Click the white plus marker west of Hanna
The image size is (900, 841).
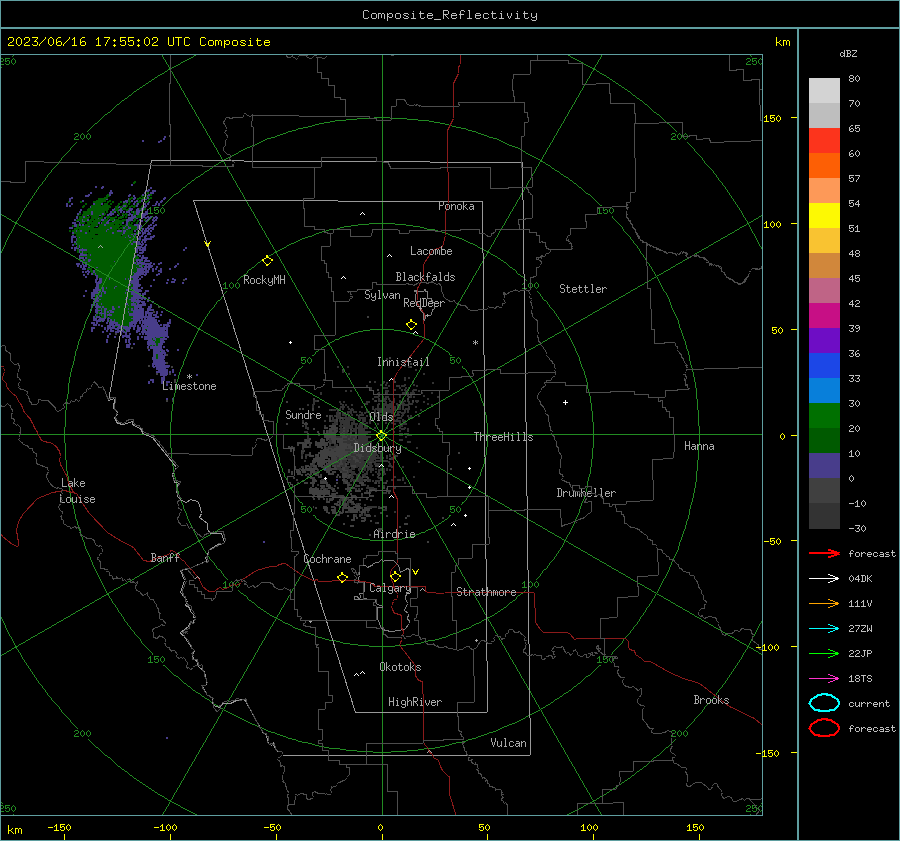click(565, 402)
